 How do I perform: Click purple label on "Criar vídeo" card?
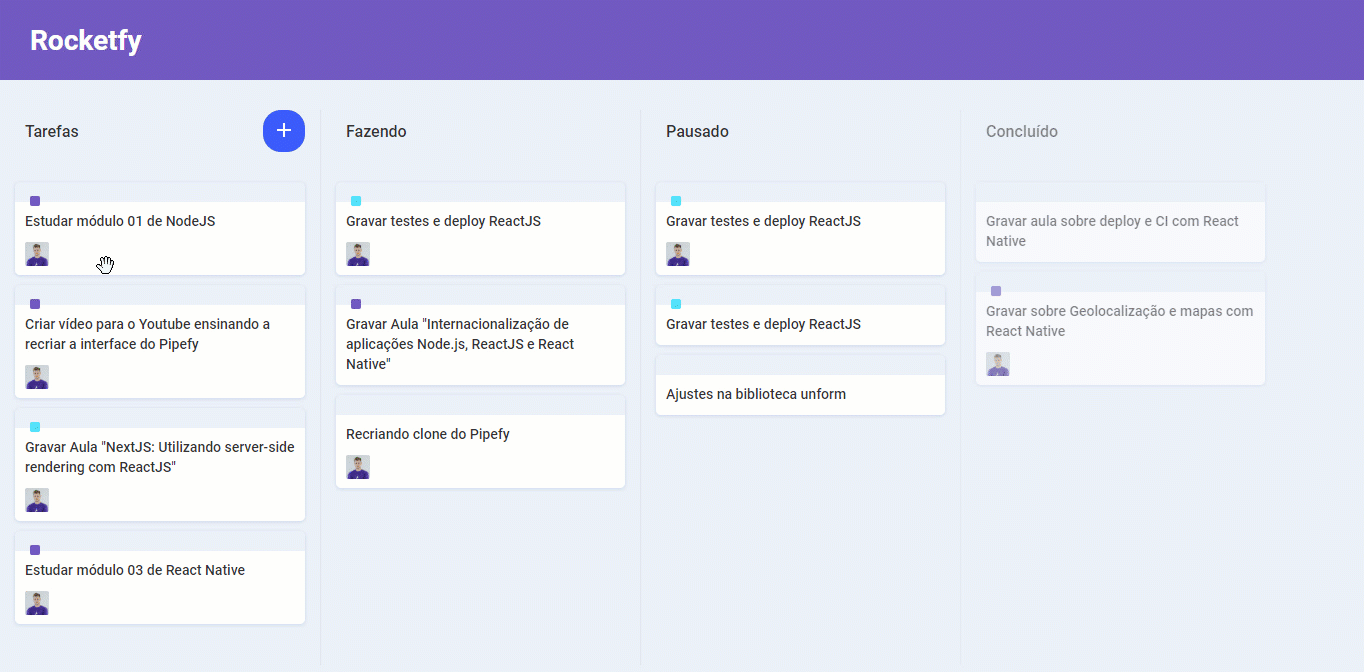click(x=35, y=304)
